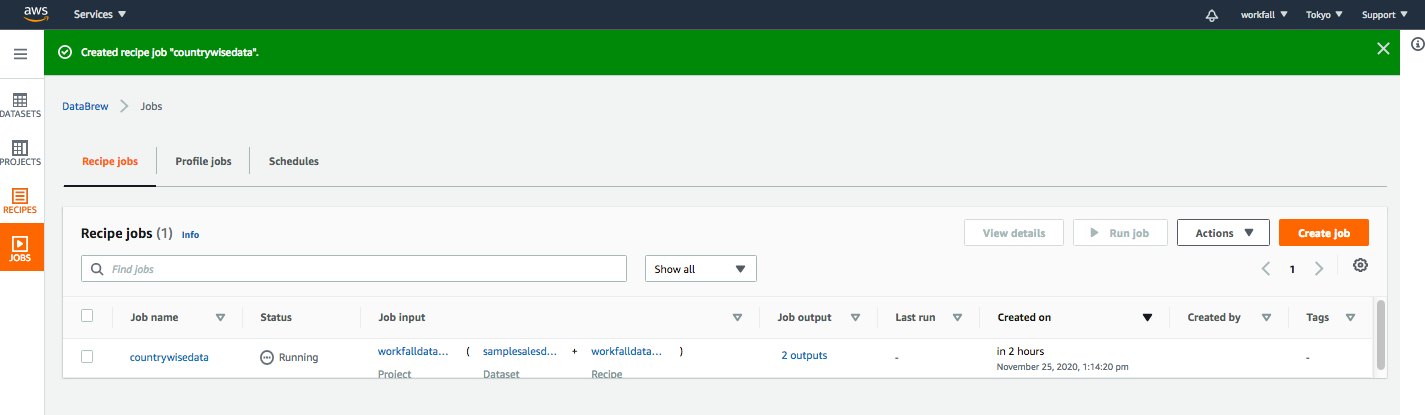Viewport: 1425px width, 415px height.
Task: Go to next page arrow
Action: [x=1319, y=268]
